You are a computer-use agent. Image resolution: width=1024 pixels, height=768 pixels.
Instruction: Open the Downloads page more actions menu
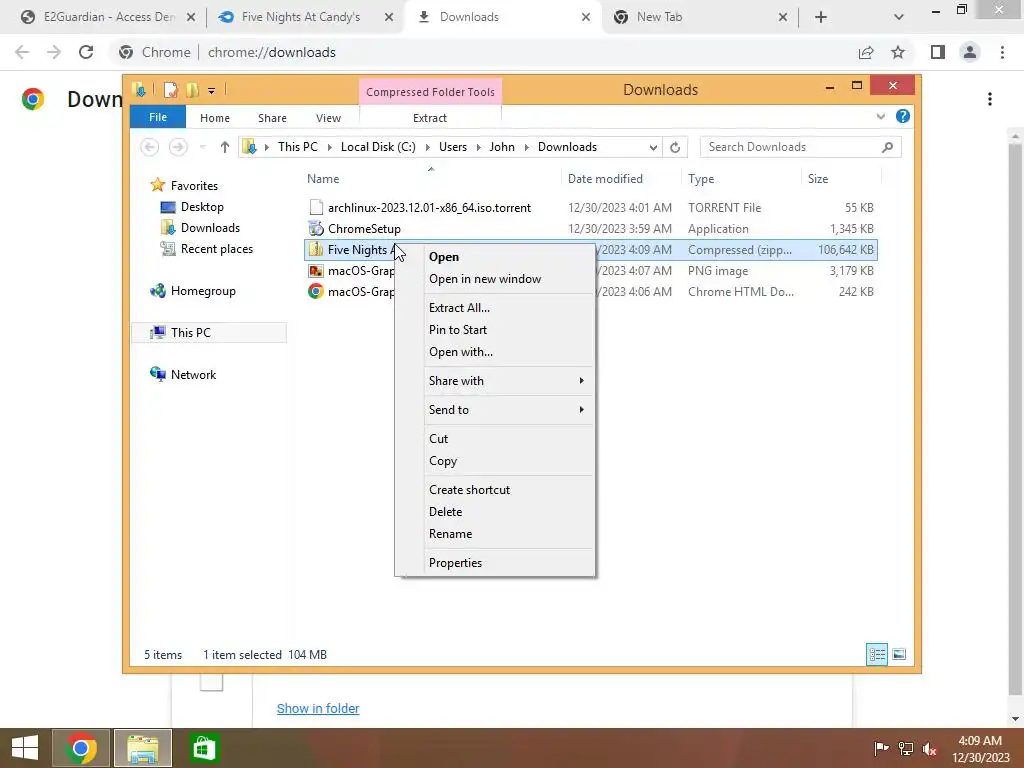[990, 99]
